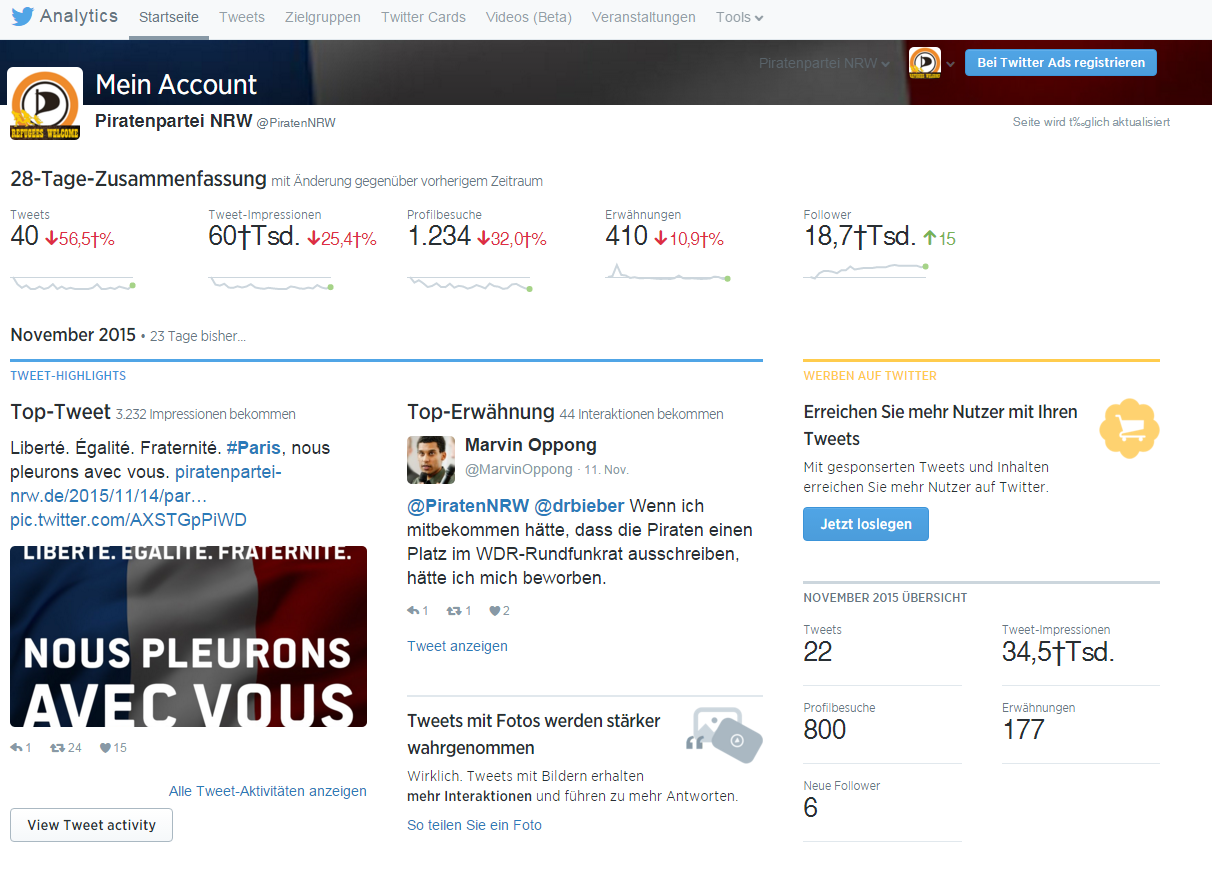
Task: Click the Tweets trend sparkline chart
Action: click(72, 283)
